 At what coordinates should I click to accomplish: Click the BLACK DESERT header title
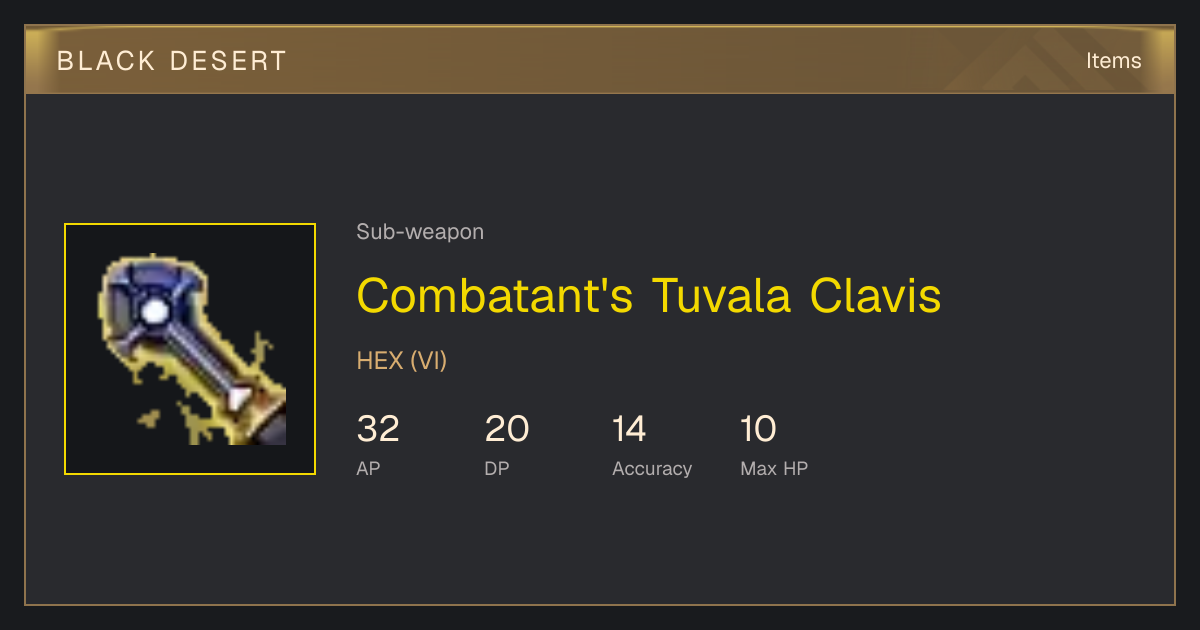pyautogui.click(x=172, y=61)
